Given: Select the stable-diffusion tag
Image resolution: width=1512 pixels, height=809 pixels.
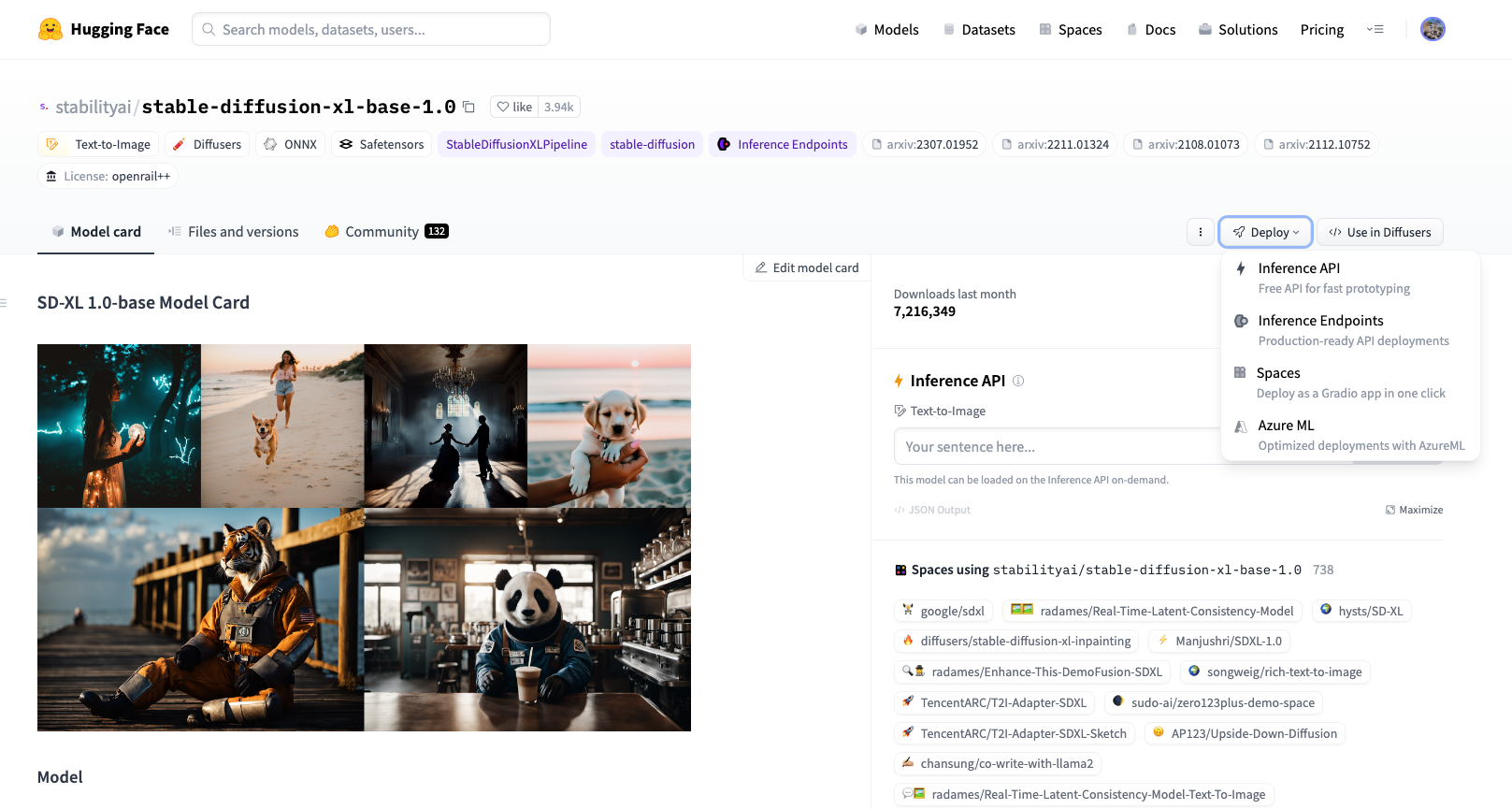Looking at the screenshot, I should pyautogui.click(x=652, y=144).
